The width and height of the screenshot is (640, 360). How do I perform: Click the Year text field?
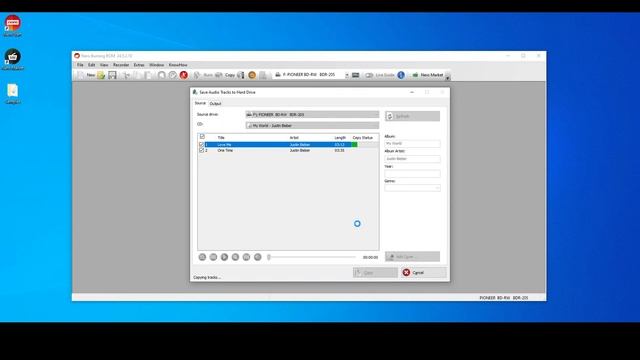pos(412,173)
